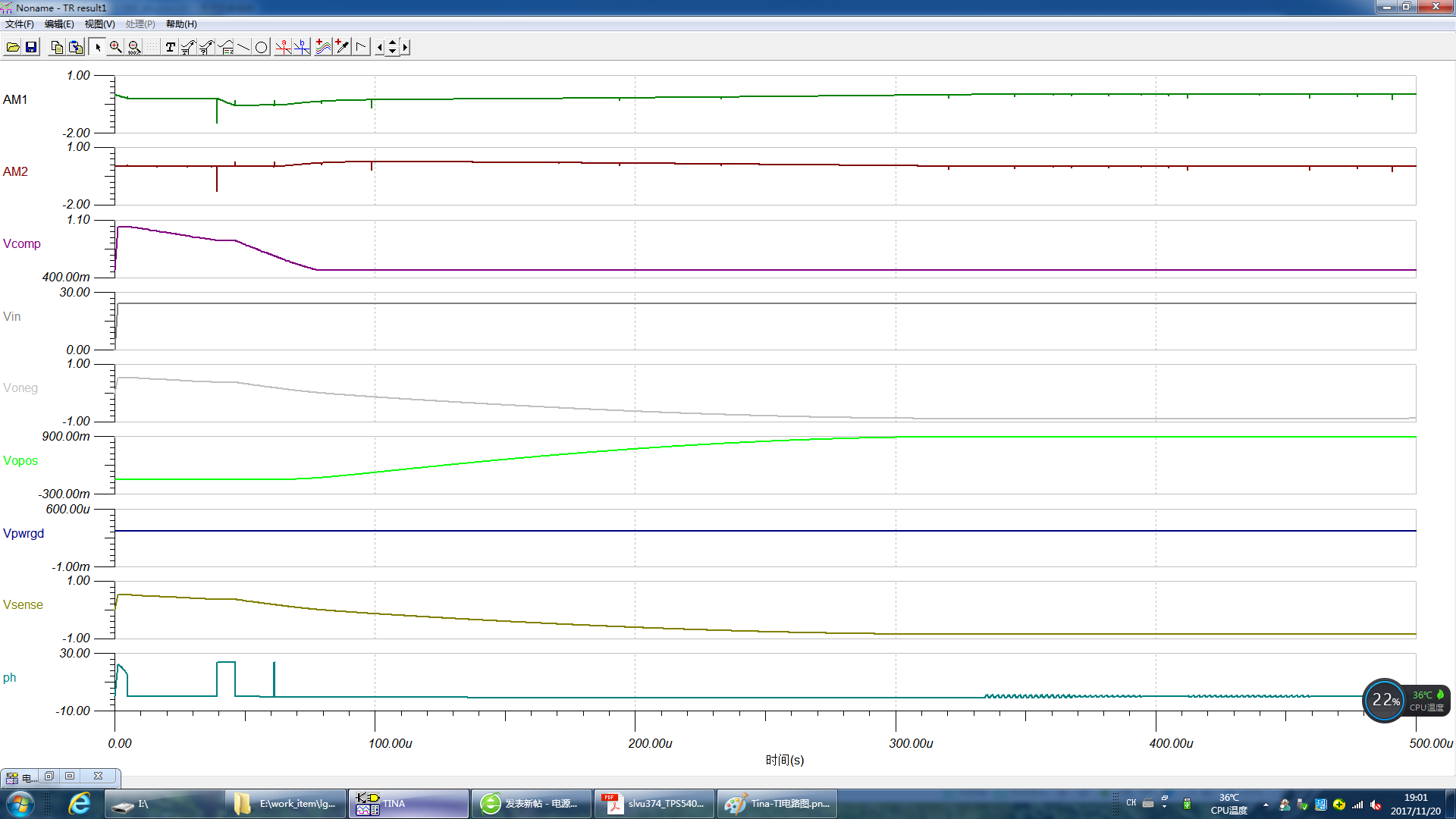Click the add more curves icon

point(323,47)
